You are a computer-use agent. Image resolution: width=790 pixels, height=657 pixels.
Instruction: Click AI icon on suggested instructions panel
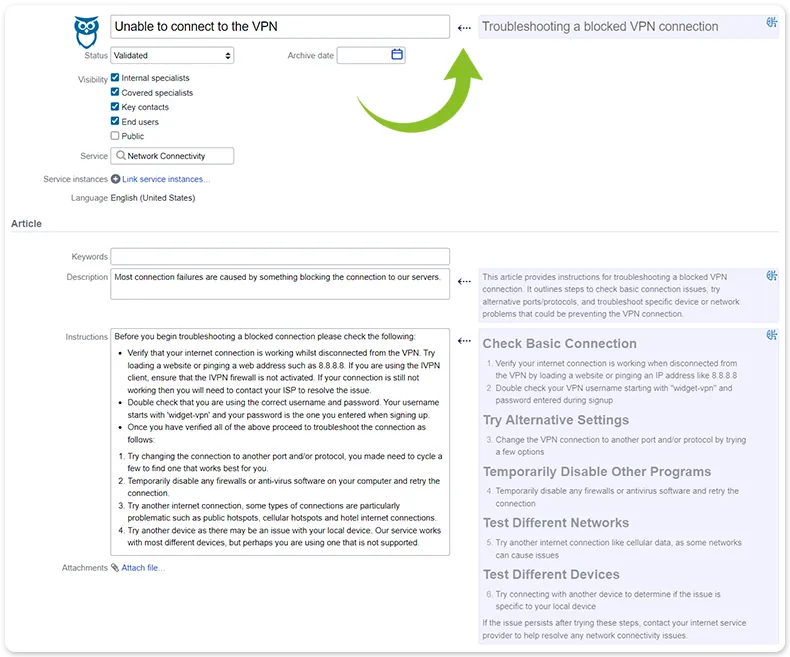pyautogui.click(x=771, y=335)
